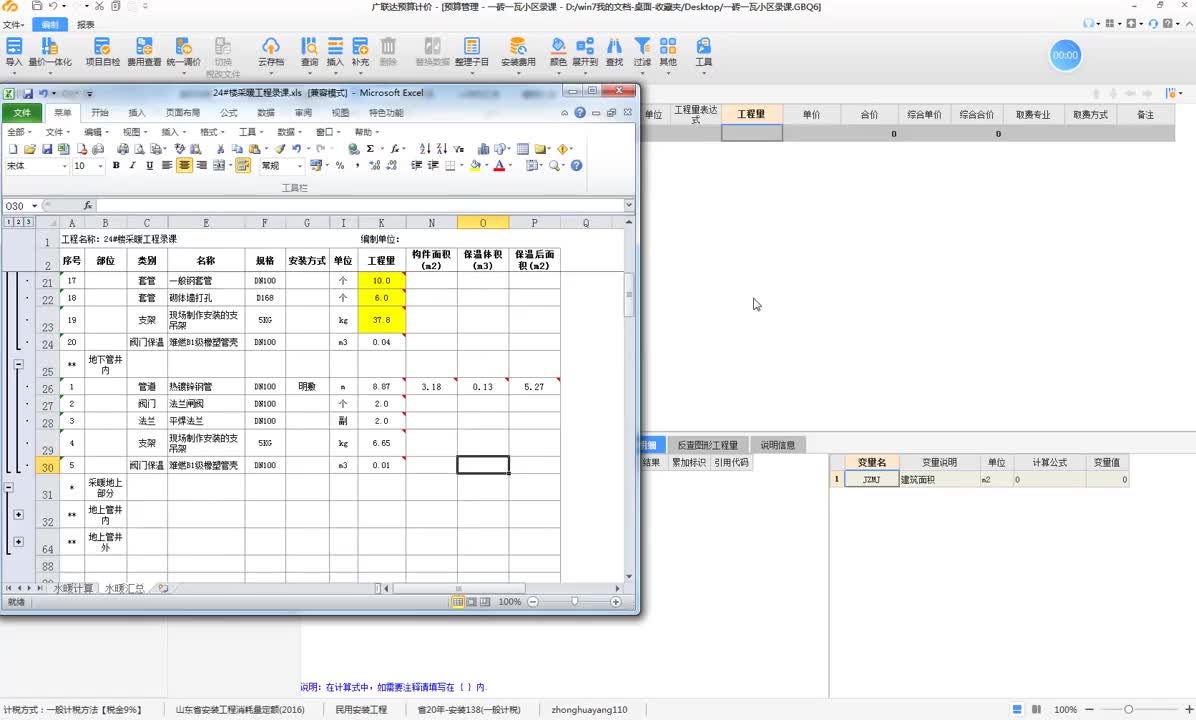The image size is (1196, 720).
Task: Switch to Normal view in Excel status bar
Action: [458, 602]
